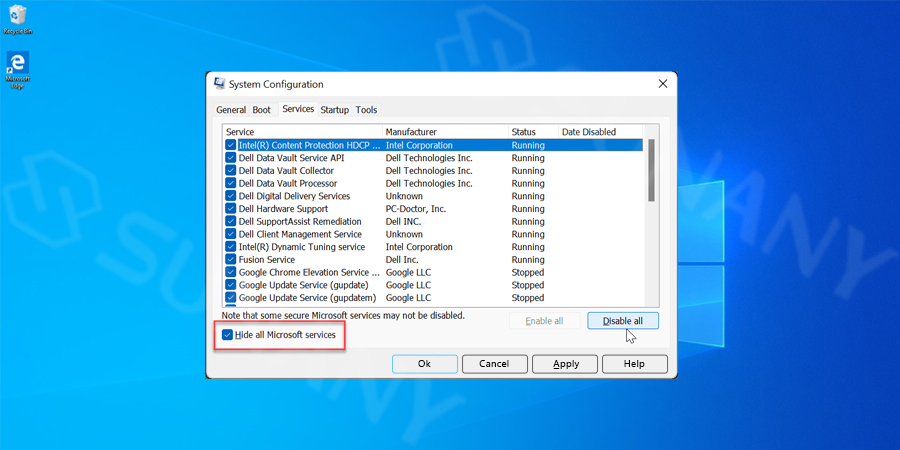The height and width of the screenshot is (450, 900).
Task: Sort by the Date Disabled column header
Action: coord(600,132)
